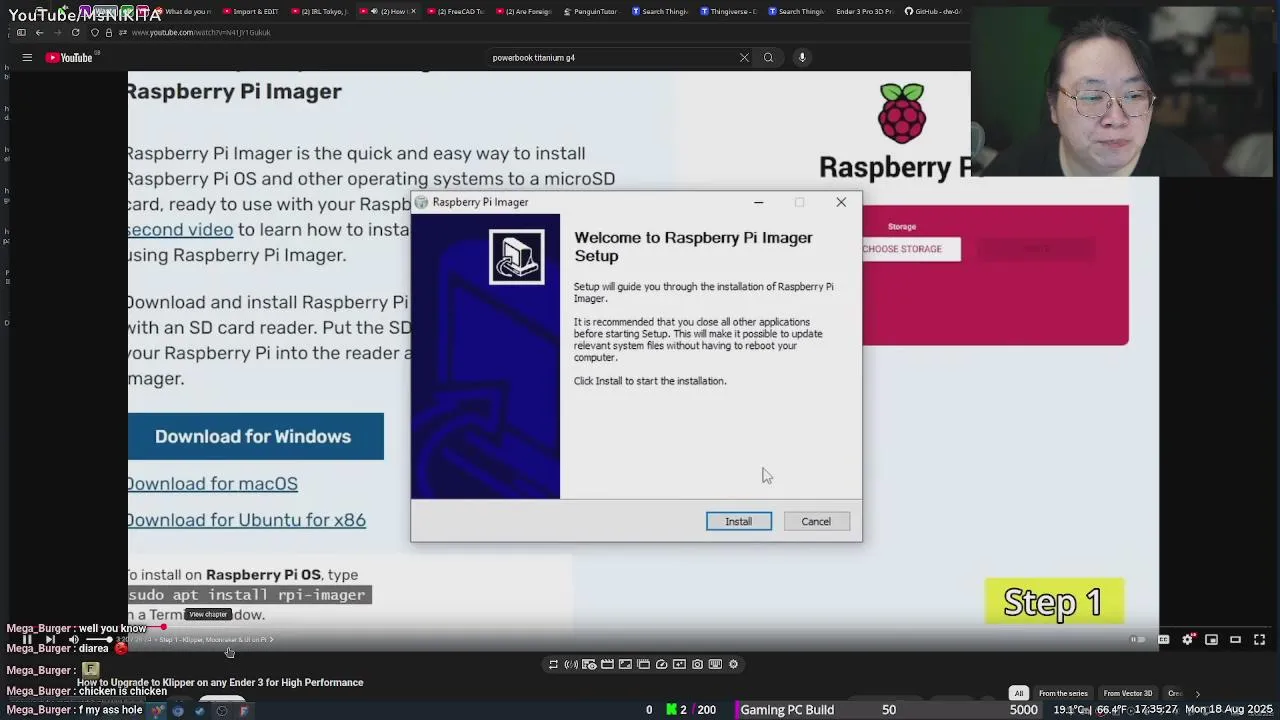Open video settings gear

pos(1187,640)
